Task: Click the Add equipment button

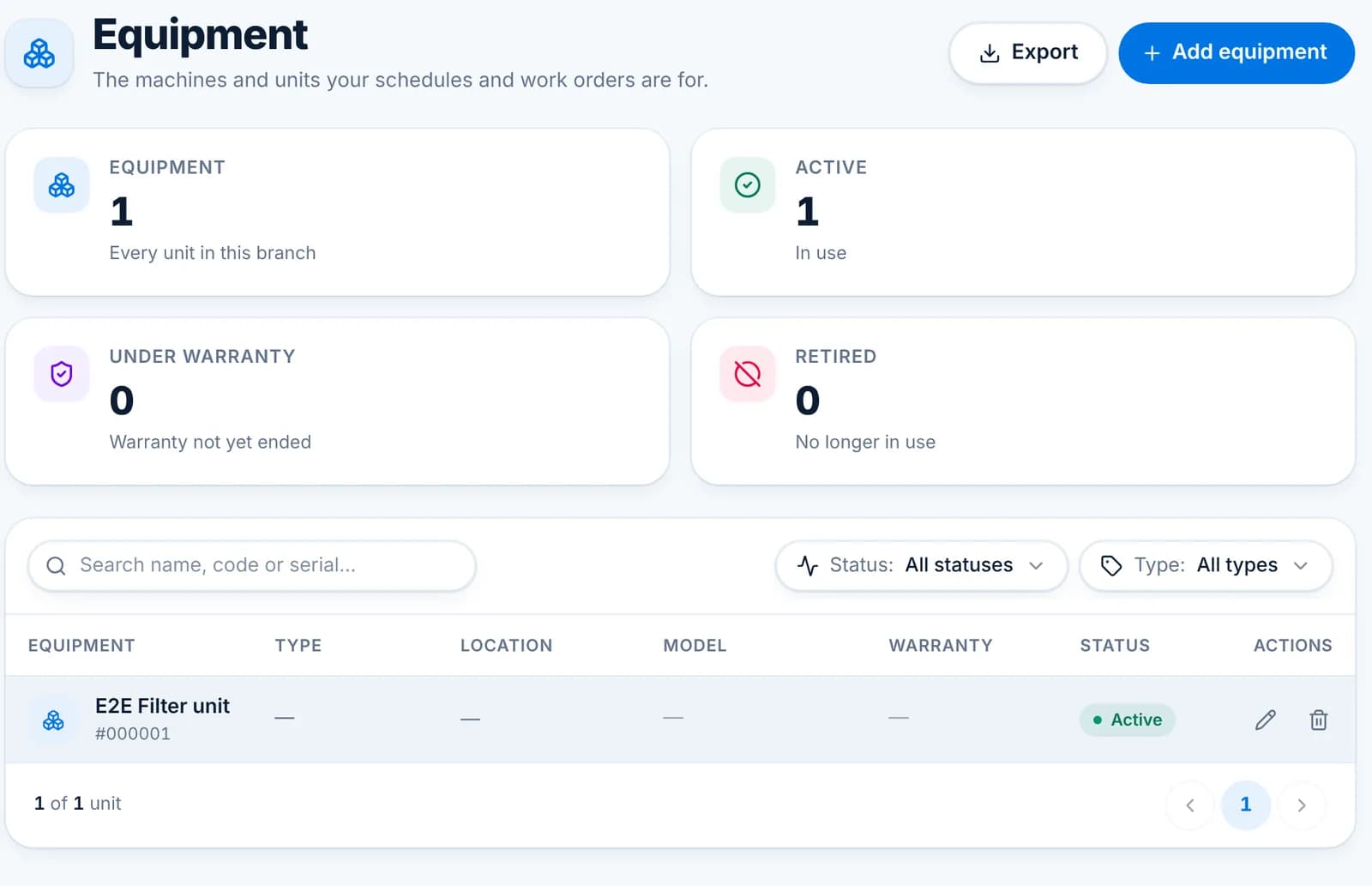Action: (x=1237, y=52)
